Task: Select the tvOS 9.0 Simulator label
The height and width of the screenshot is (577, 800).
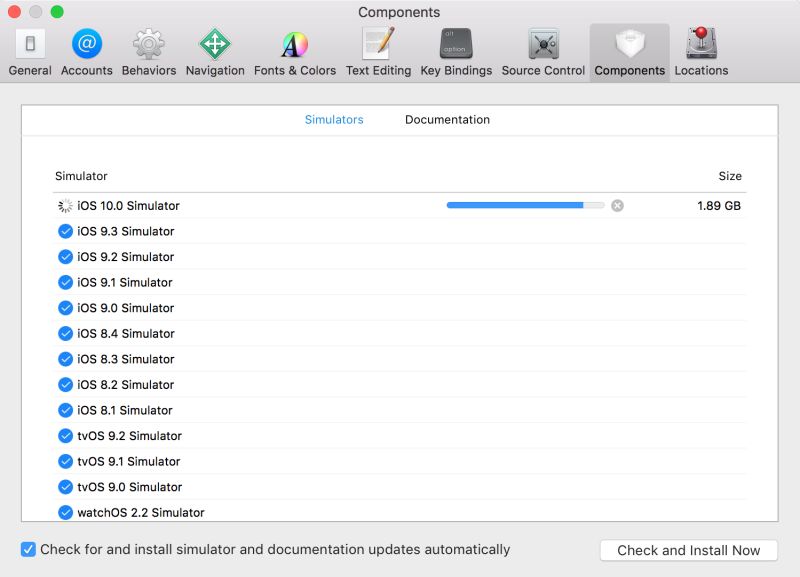Action: 130,487
